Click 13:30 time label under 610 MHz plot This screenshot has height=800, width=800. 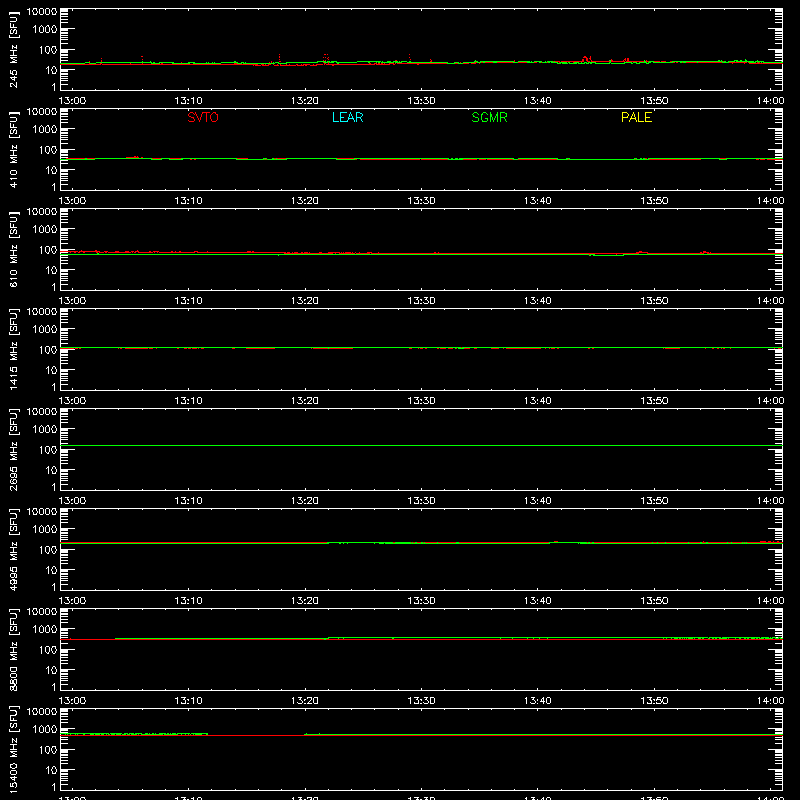[421, 301]
